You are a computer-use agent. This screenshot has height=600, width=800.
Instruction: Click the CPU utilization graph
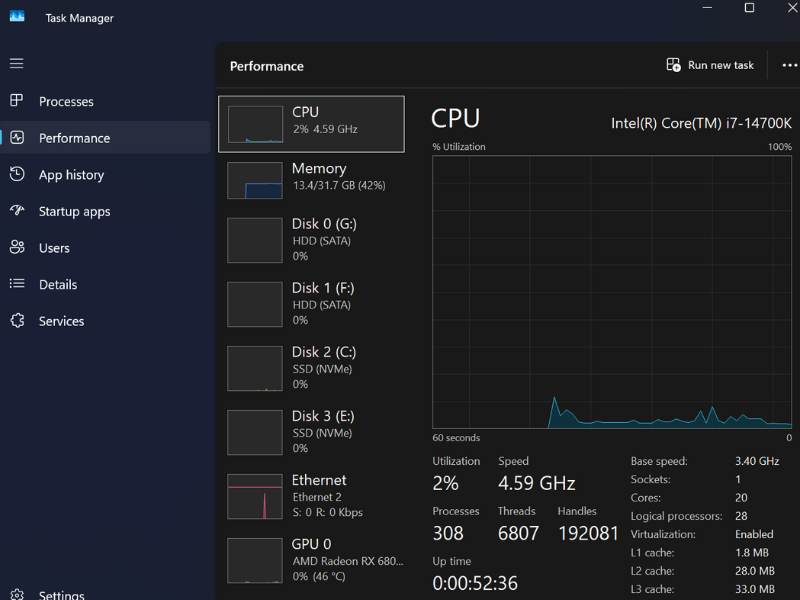[612, 291]
